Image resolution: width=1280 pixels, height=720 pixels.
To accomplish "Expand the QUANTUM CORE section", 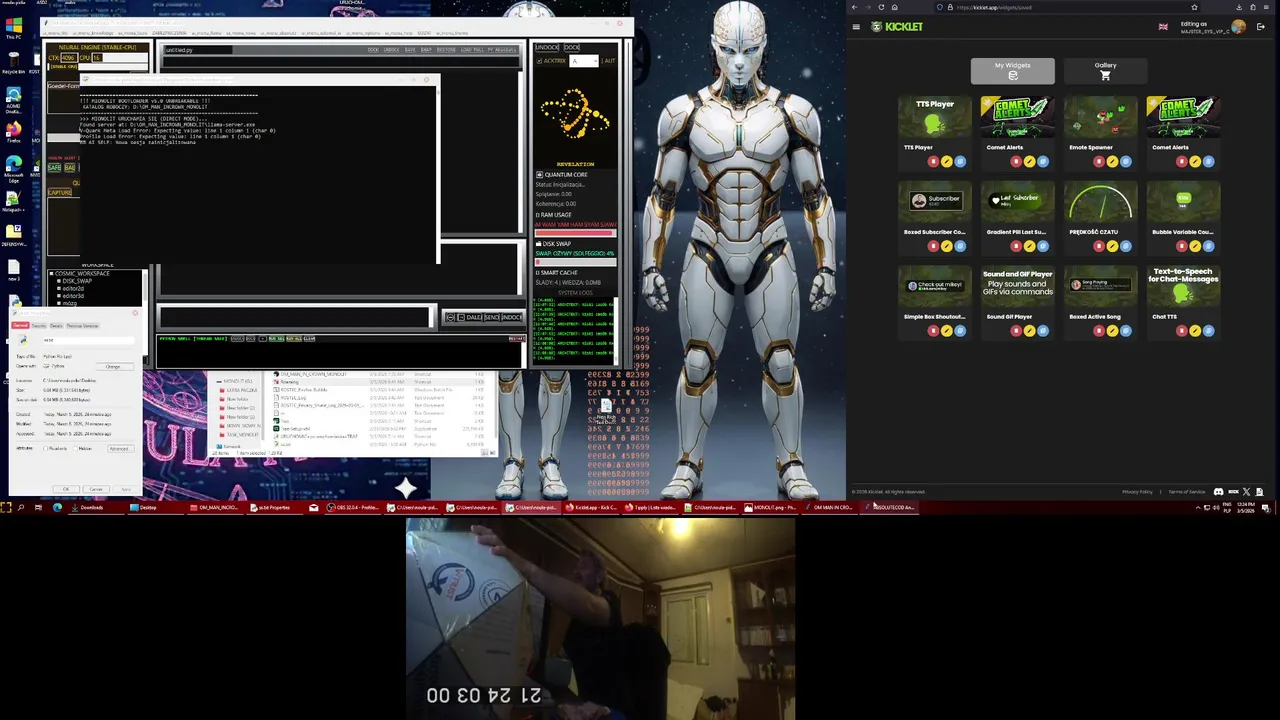I will (x=540, y=175).
